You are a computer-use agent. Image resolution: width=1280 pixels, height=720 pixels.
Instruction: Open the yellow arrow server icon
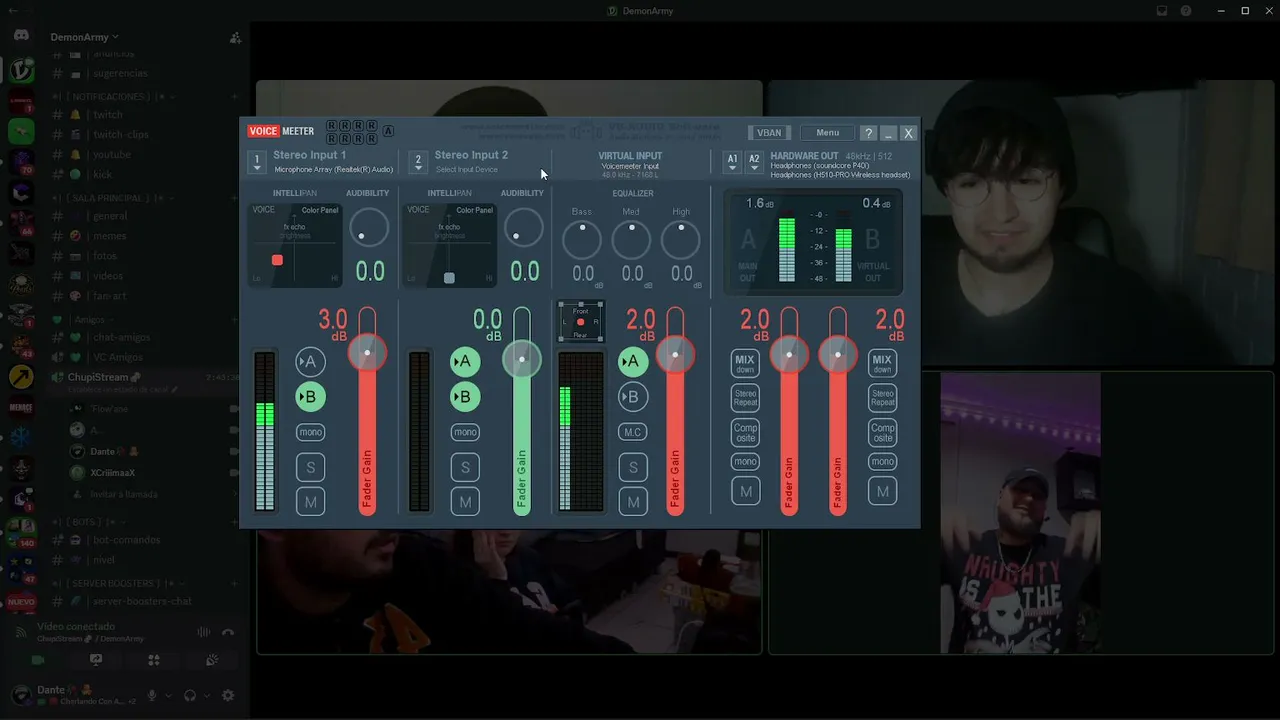[x=21, y=376]
